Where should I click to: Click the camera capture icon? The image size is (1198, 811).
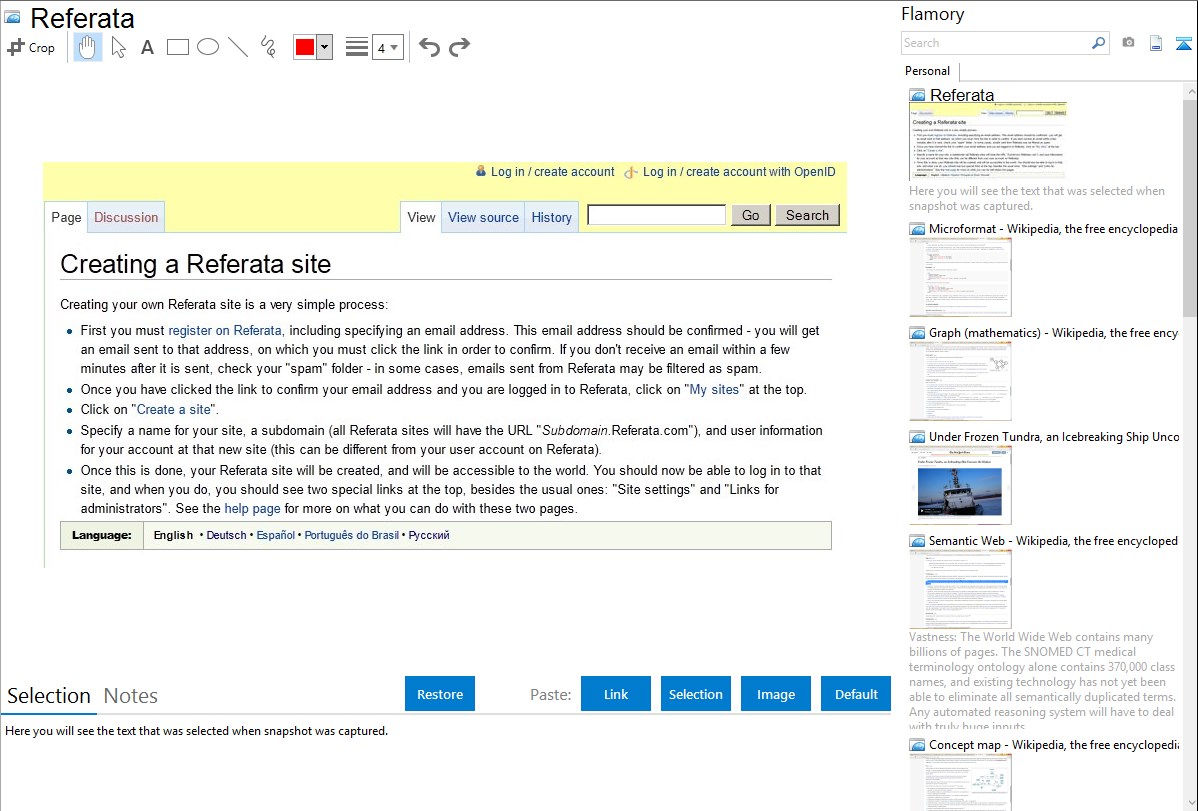click(x=1128, y=43)
